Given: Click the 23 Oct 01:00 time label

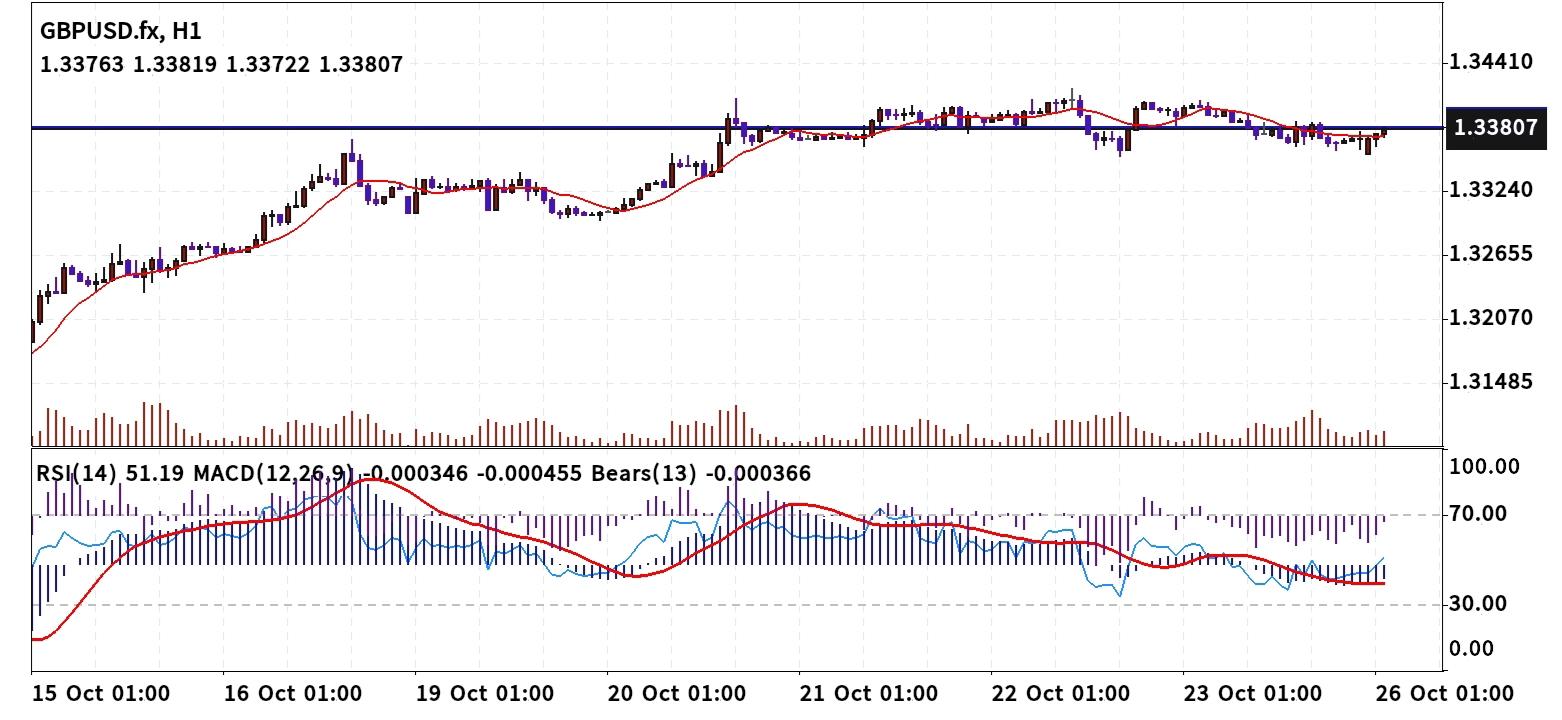Looking at the screenshot, I should 1252,693.
